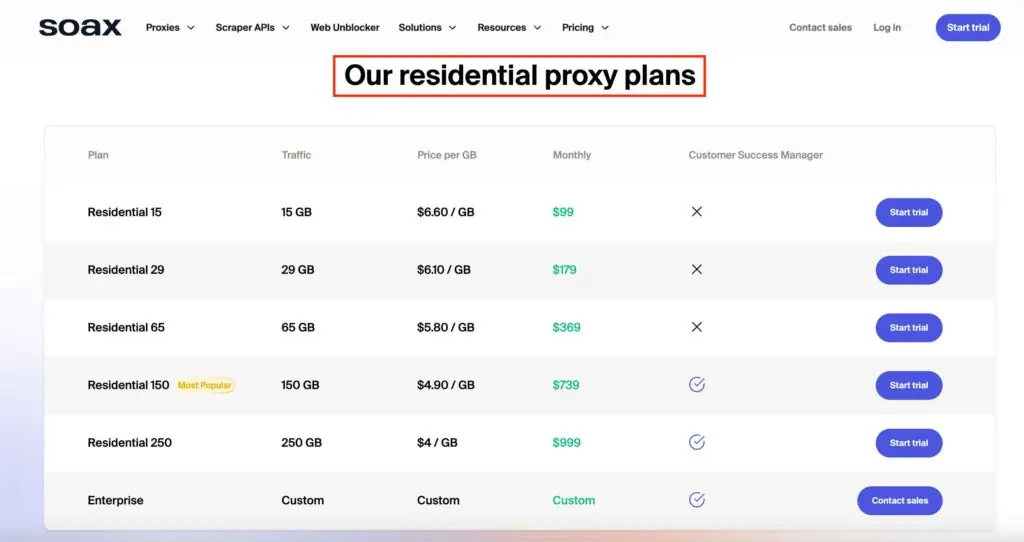Image resolution: width=1024 pixels, height=542 pixels.
Task: Start trial for Residential 250 plan
Action: 908,443
